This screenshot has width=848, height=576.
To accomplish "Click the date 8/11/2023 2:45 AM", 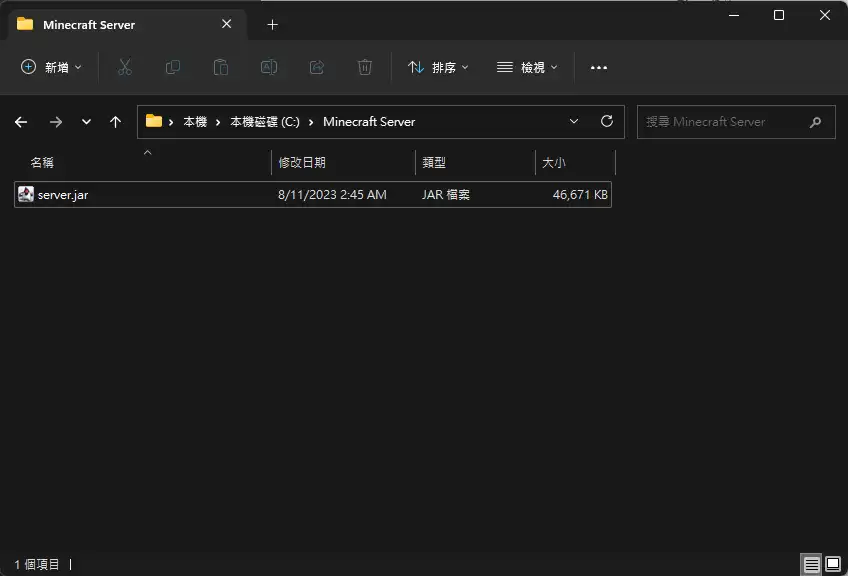I will (x=332, y=195).
